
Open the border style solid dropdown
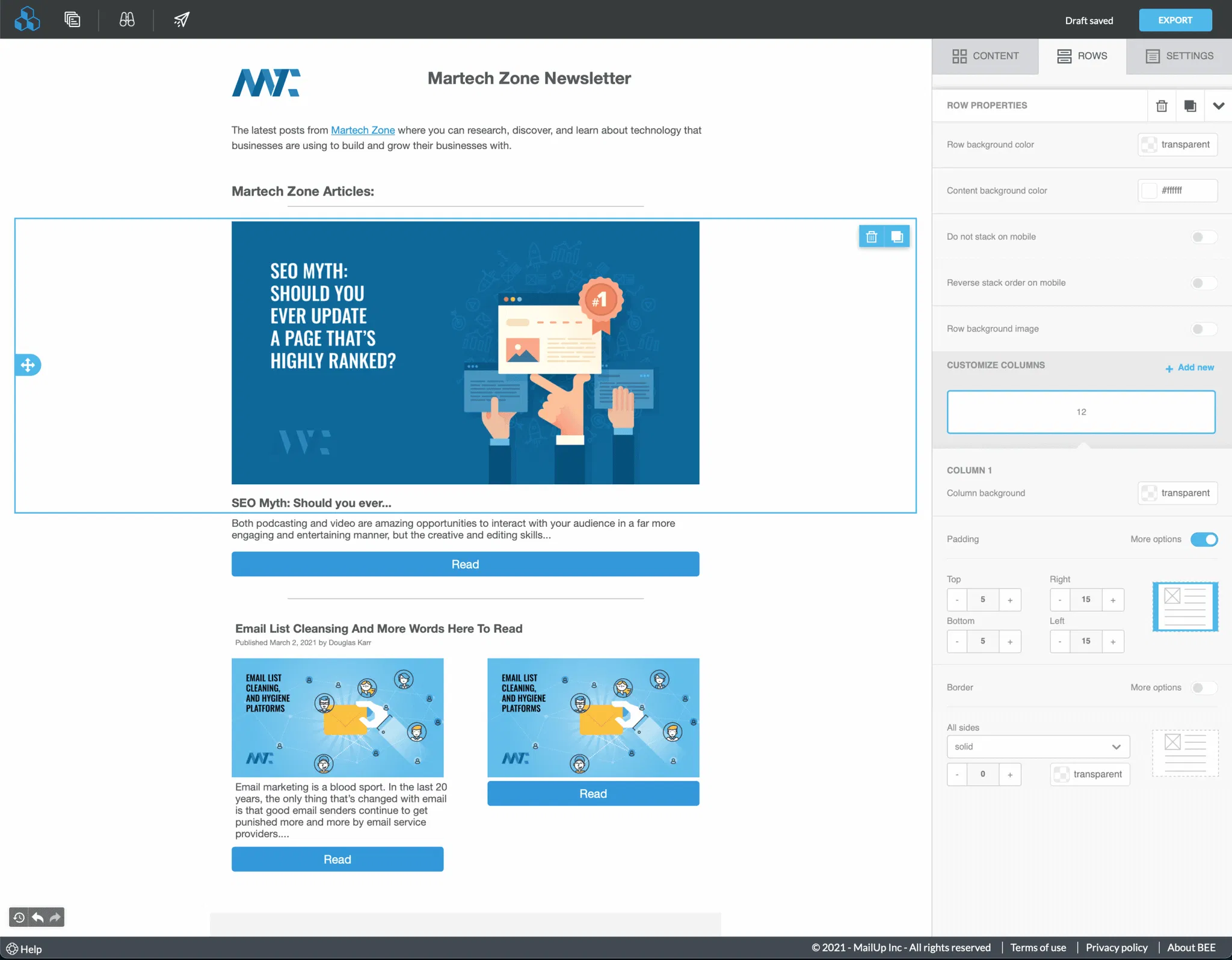click(x=1038, y=746)
